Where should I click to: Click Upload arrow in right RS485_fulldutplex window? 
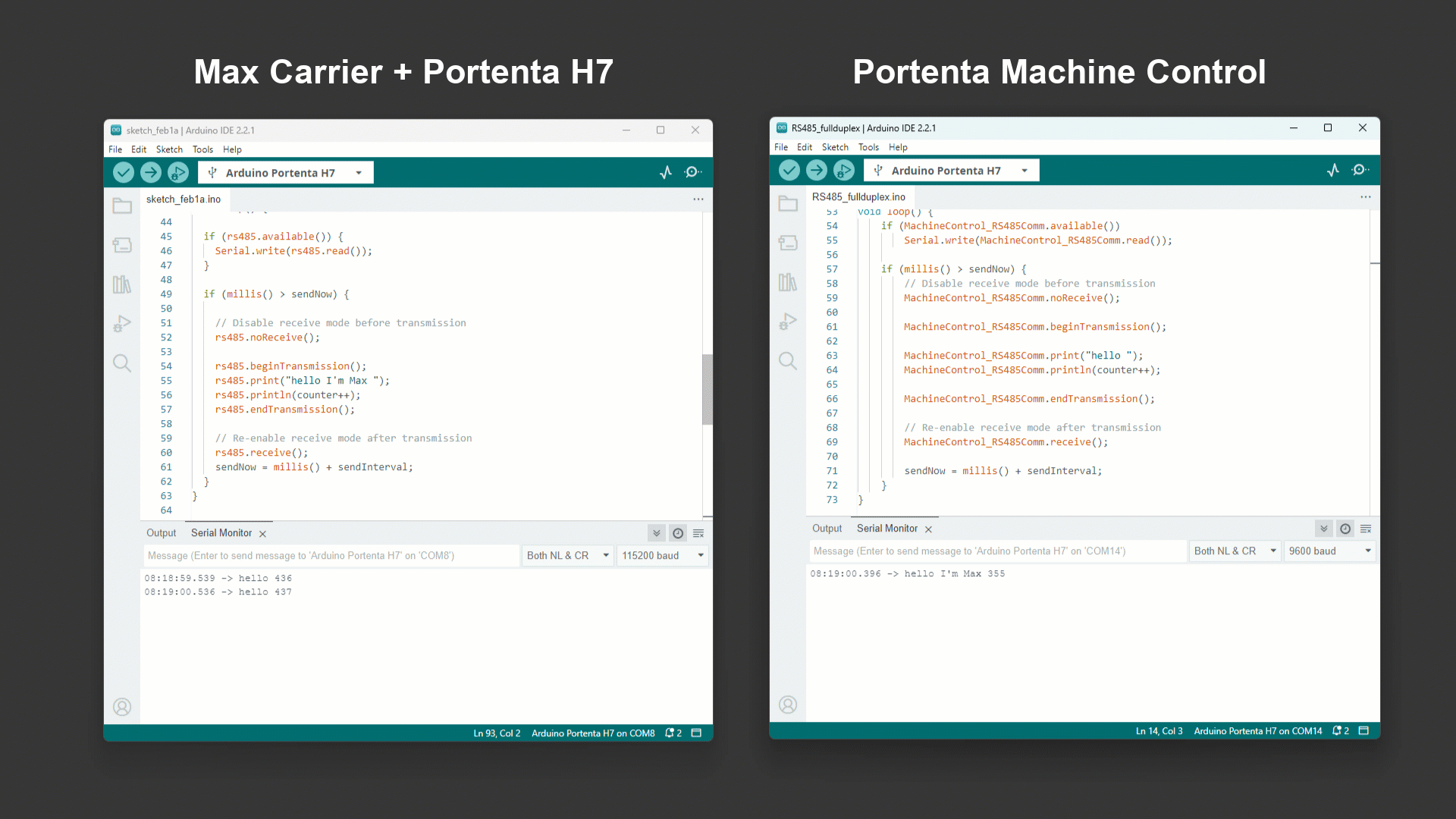(x=817, y=171)
